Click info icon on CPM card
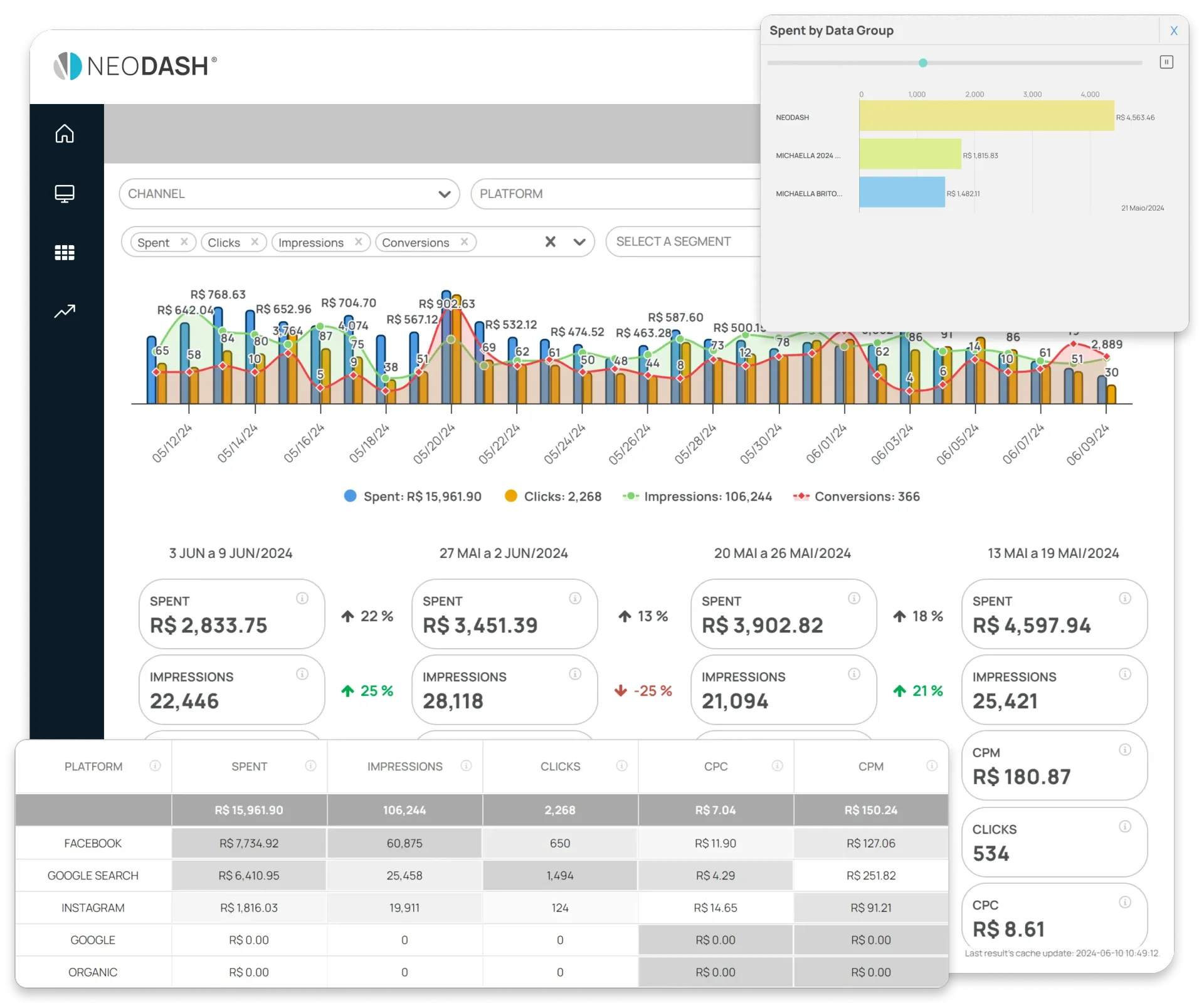This screenshot has height=1003, width=1204. coord(1125,750)
